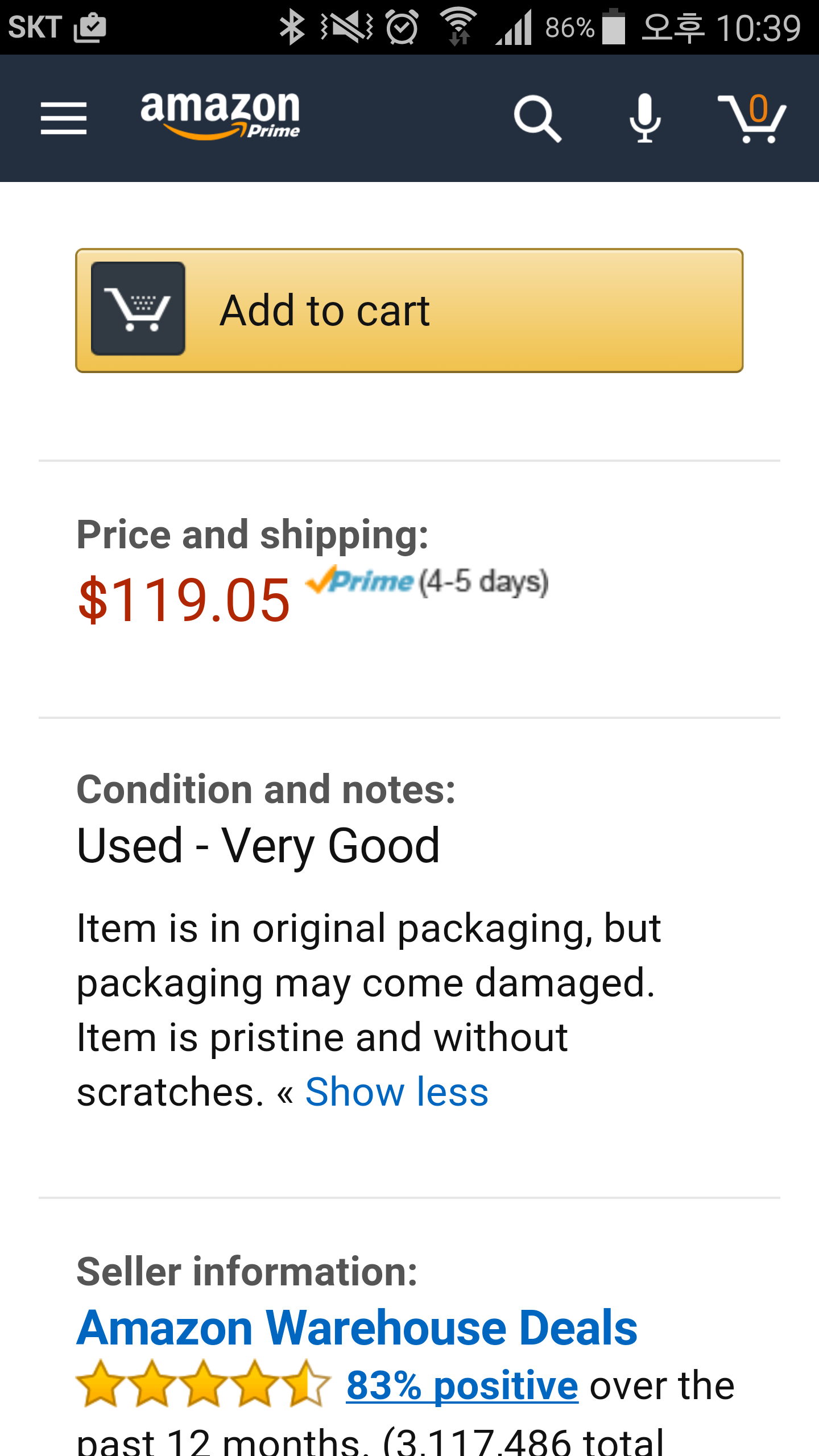The image size is (819, 1456).
Task: Tap the Wi-Fi status bar icon
Action: (x=458, y=26)
